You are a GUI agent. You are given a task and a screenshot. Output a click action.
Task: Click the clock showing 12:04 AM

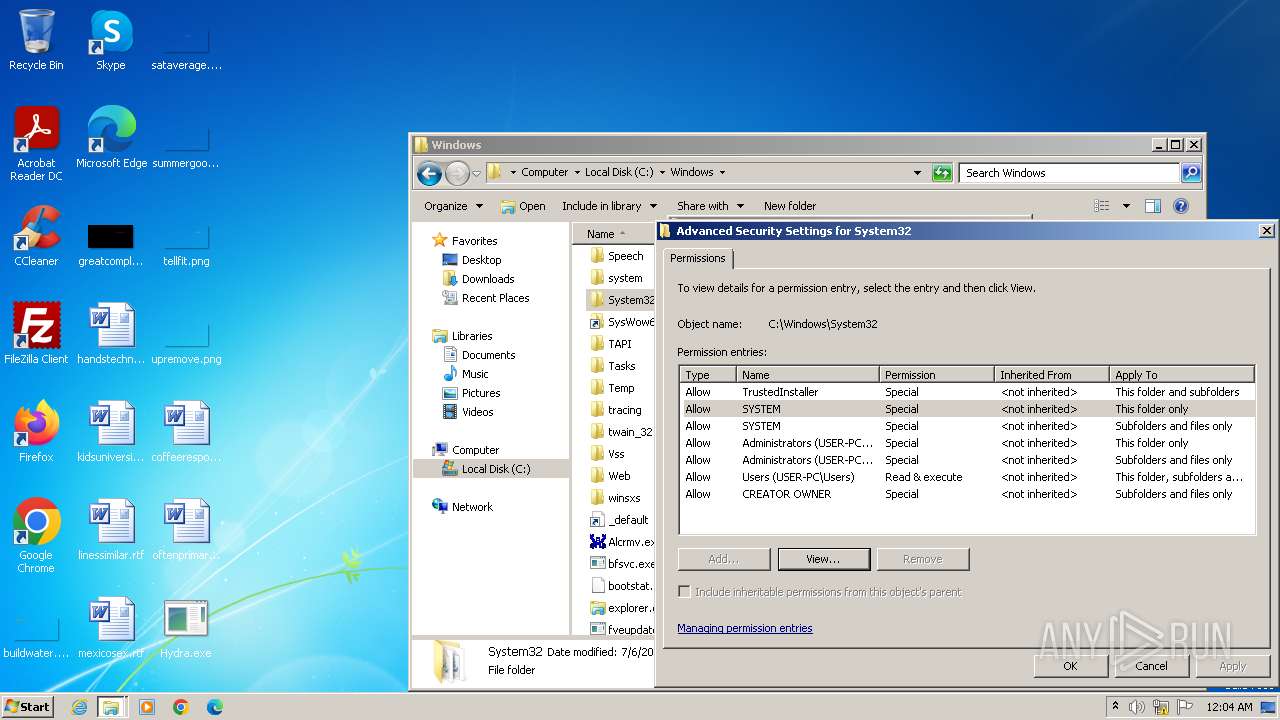click(x=1229, y=707)
